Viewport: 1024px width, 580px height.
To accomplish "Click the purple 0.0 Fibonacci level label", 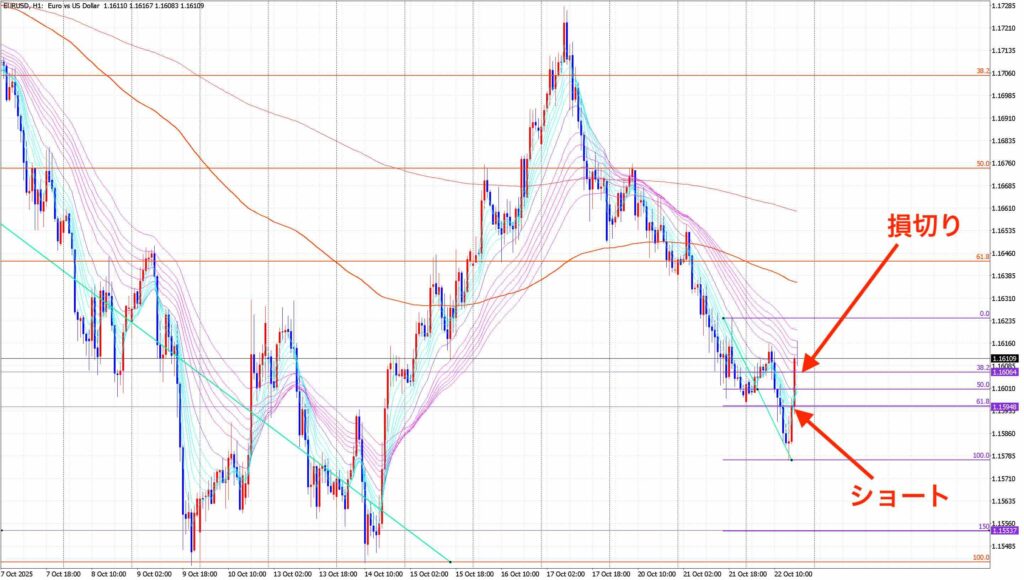I will pyautogui.click(x=983, y=314).
